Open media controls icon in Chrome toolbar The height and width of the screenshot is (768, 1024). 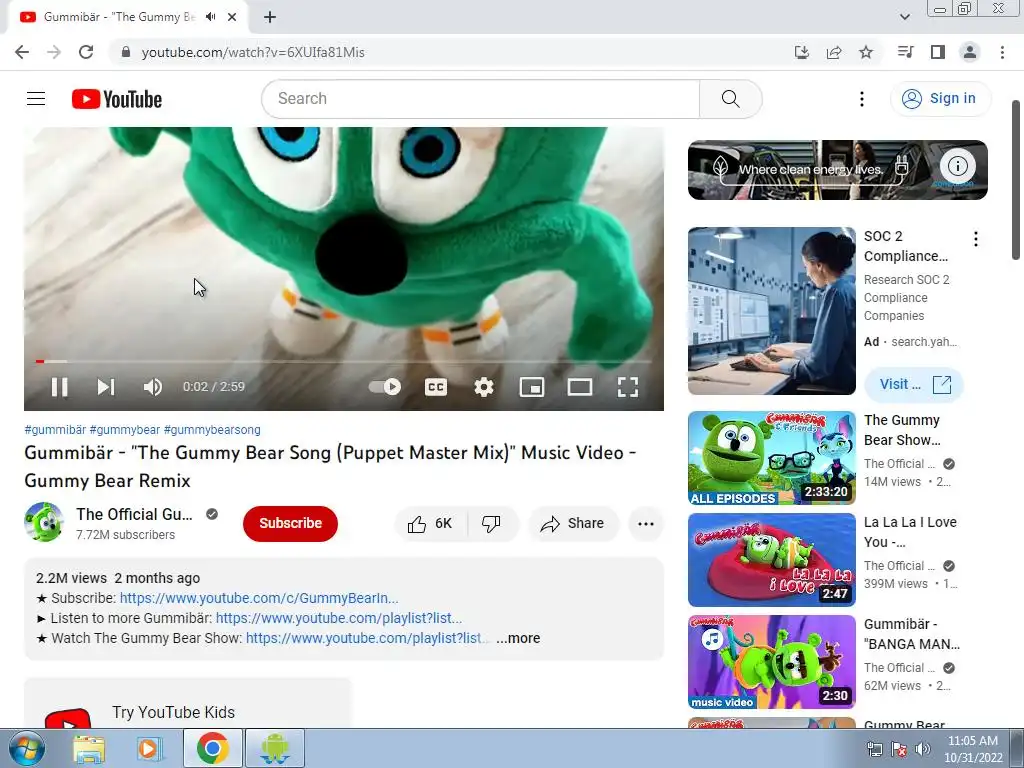coord(905,52)
